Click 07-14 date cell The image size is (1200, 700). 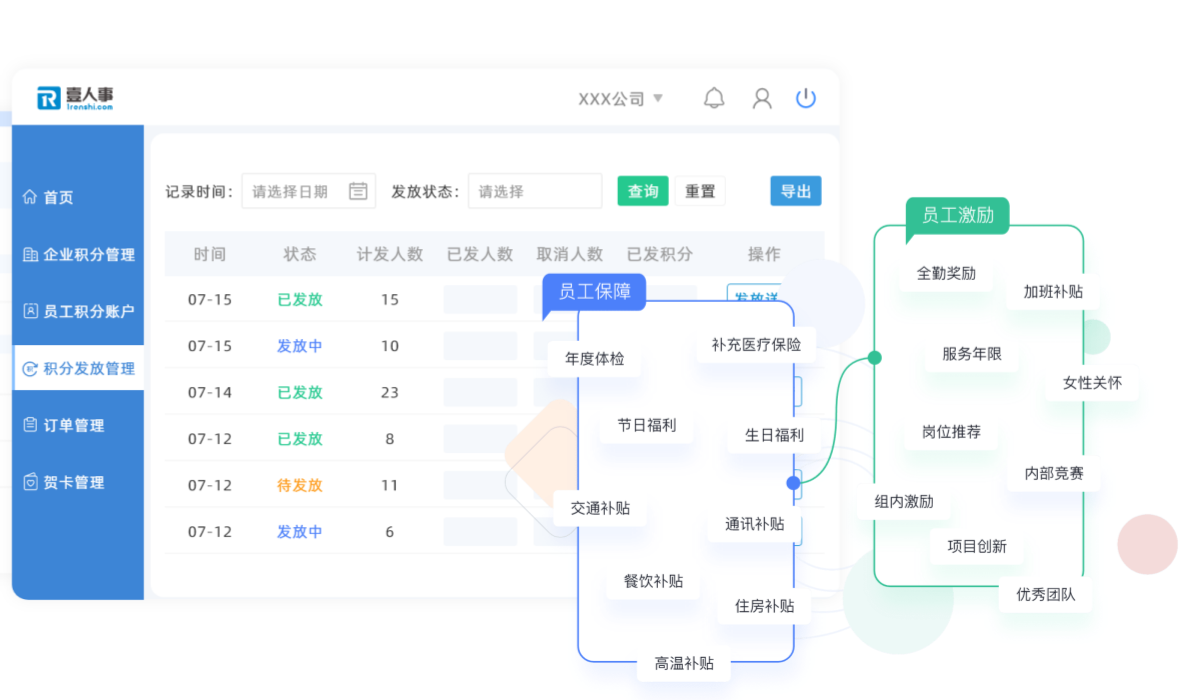(210, 392)
